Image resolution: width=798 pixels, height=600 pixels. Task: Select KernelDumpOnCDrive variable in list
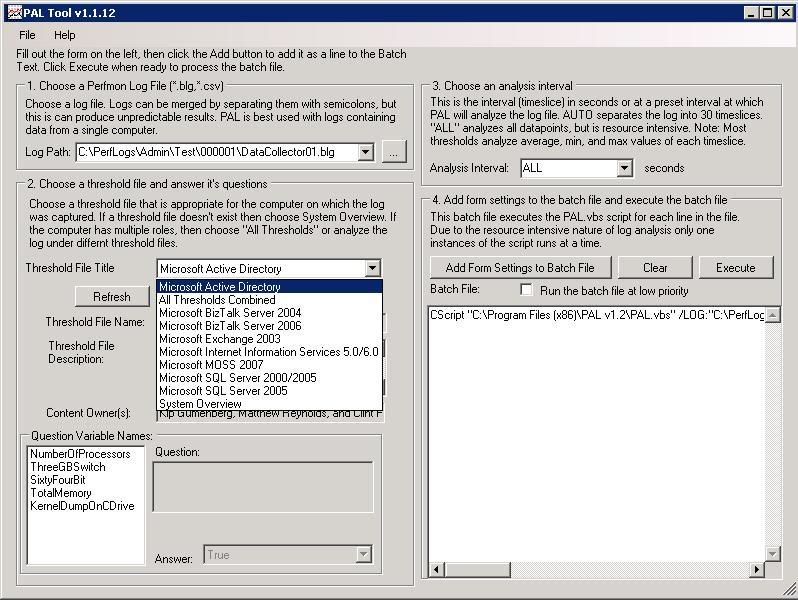pyautogui.click(x=82, y=506)
